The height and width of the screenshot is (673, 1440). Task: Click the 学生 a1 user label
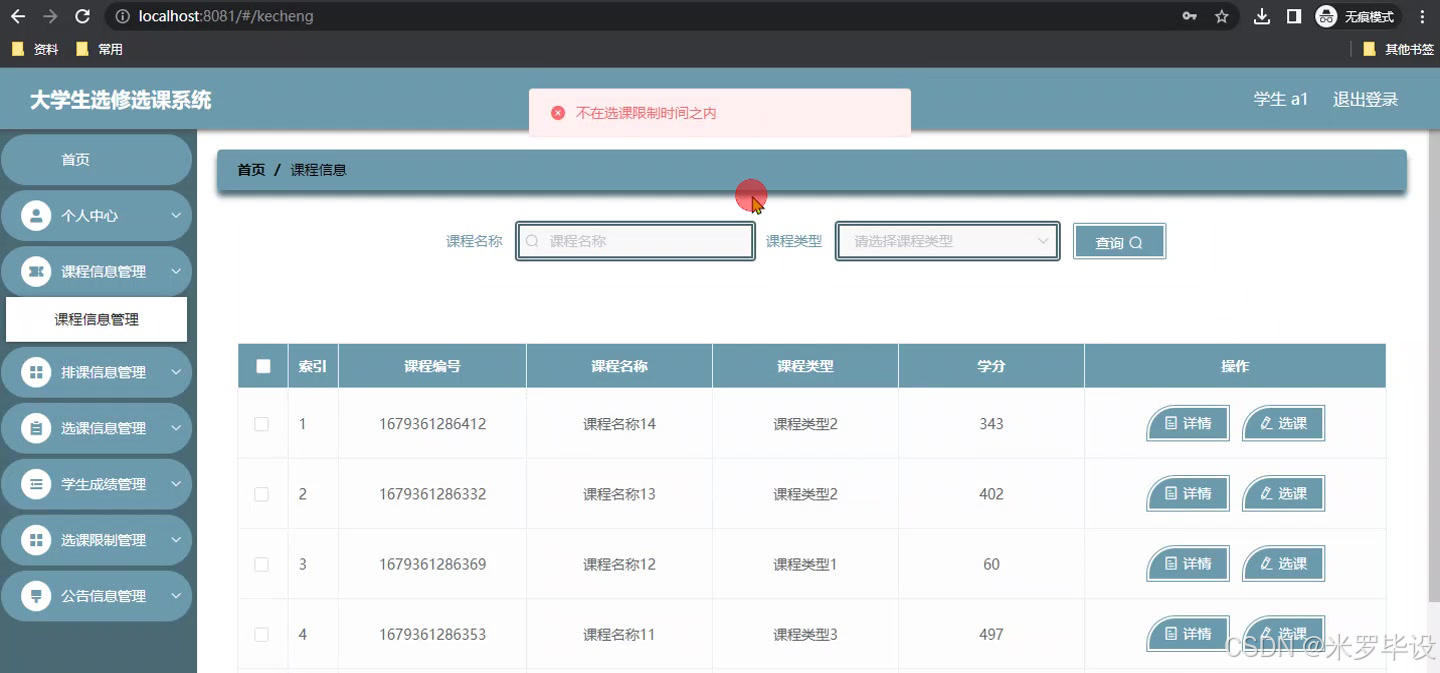1281,99
